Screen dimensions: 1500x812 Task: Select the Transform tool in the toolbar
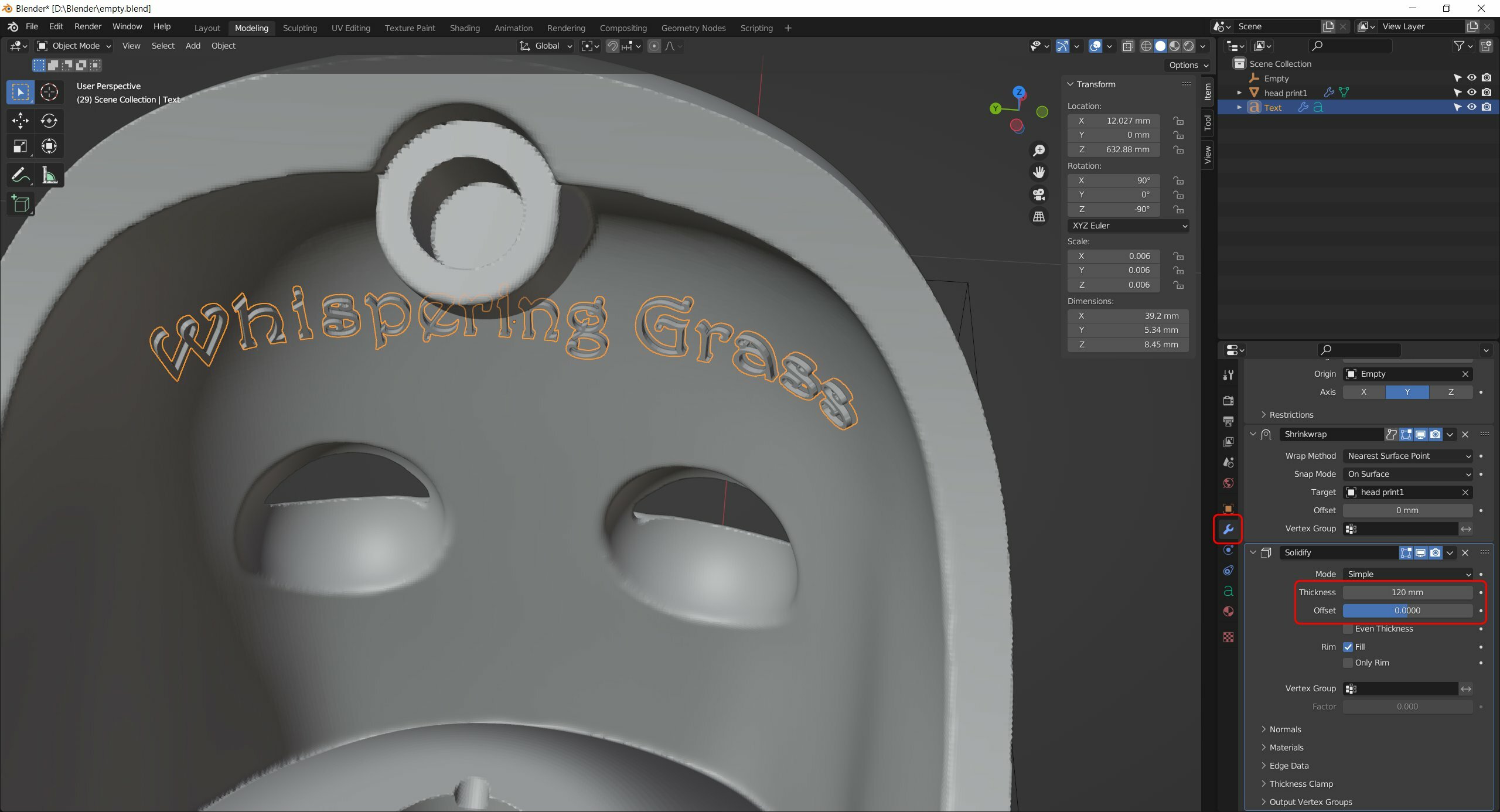(49, 146)
